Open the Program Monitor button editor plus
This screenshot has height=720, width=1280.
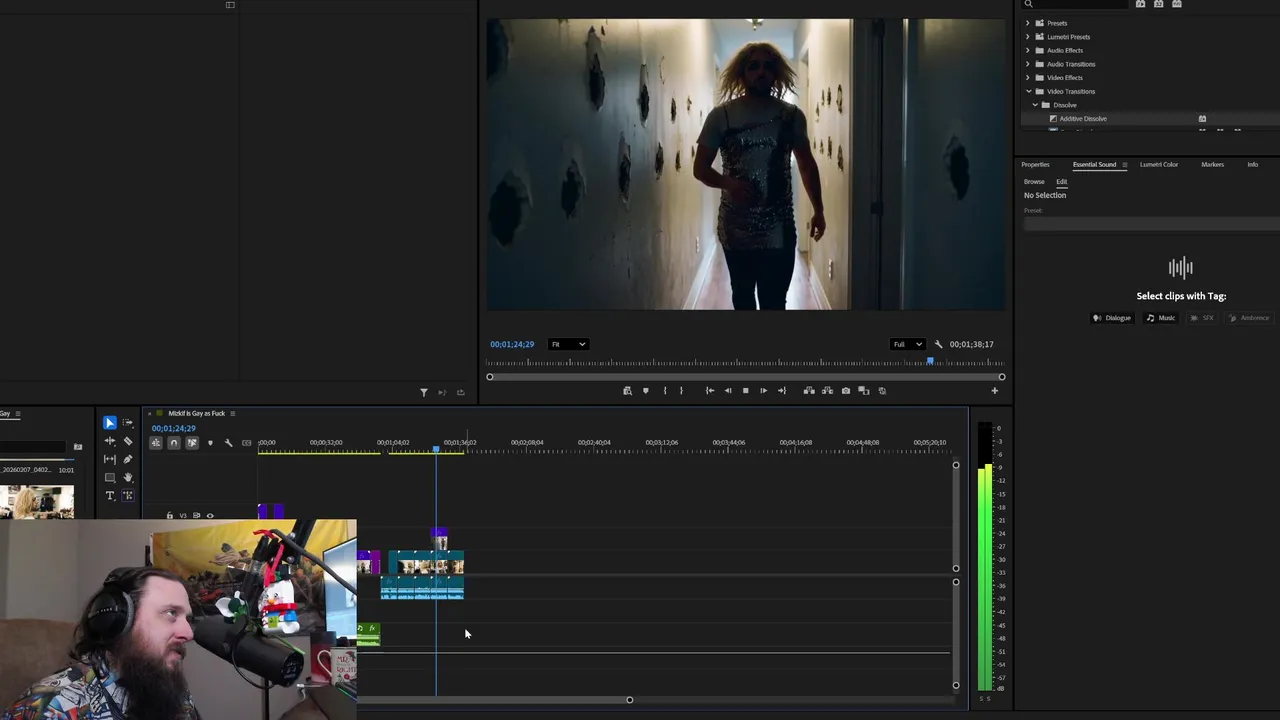(x=994, y=391)
